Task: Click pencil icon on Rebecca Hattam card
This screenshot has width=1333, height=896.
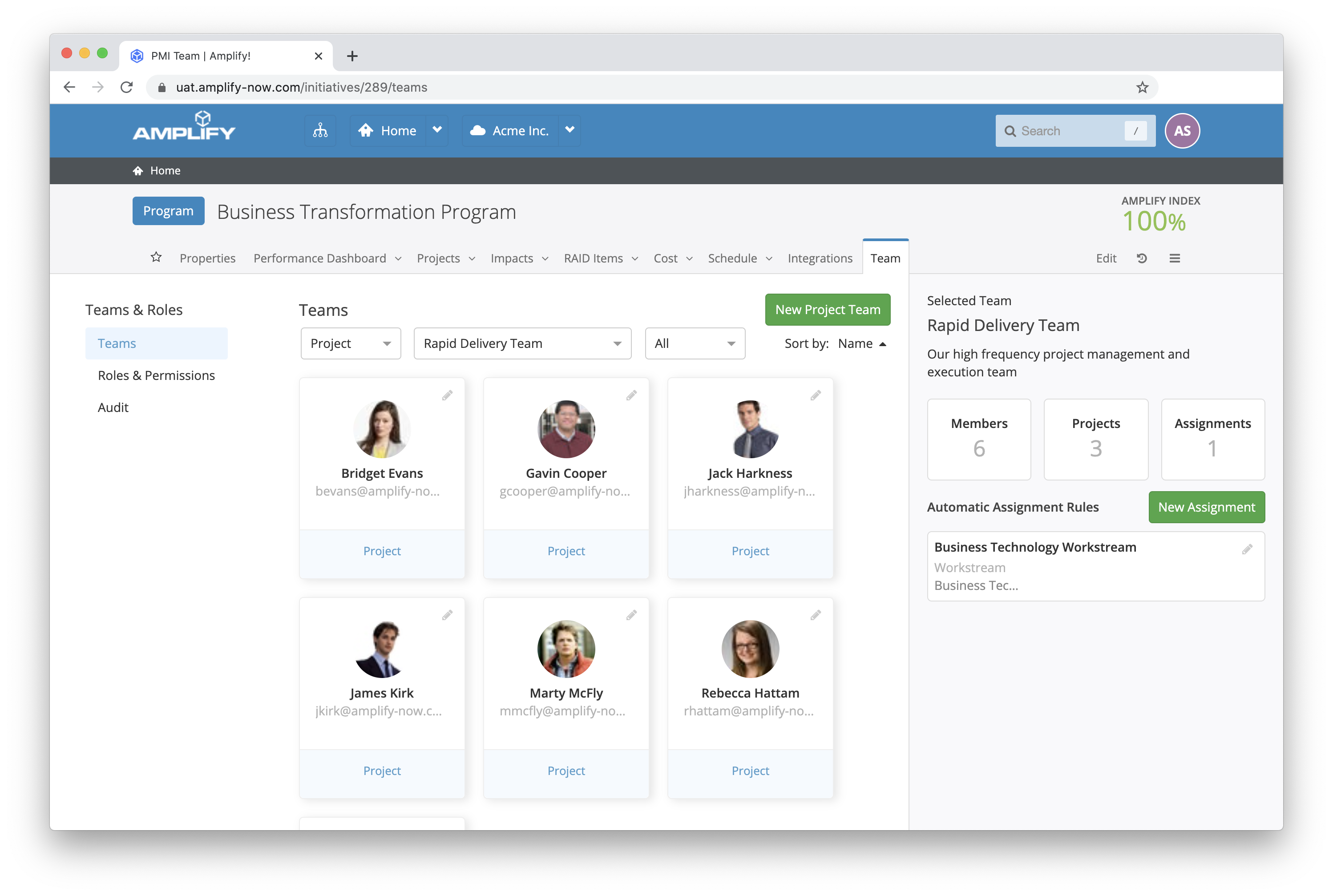Action: [x=816, y=615]
